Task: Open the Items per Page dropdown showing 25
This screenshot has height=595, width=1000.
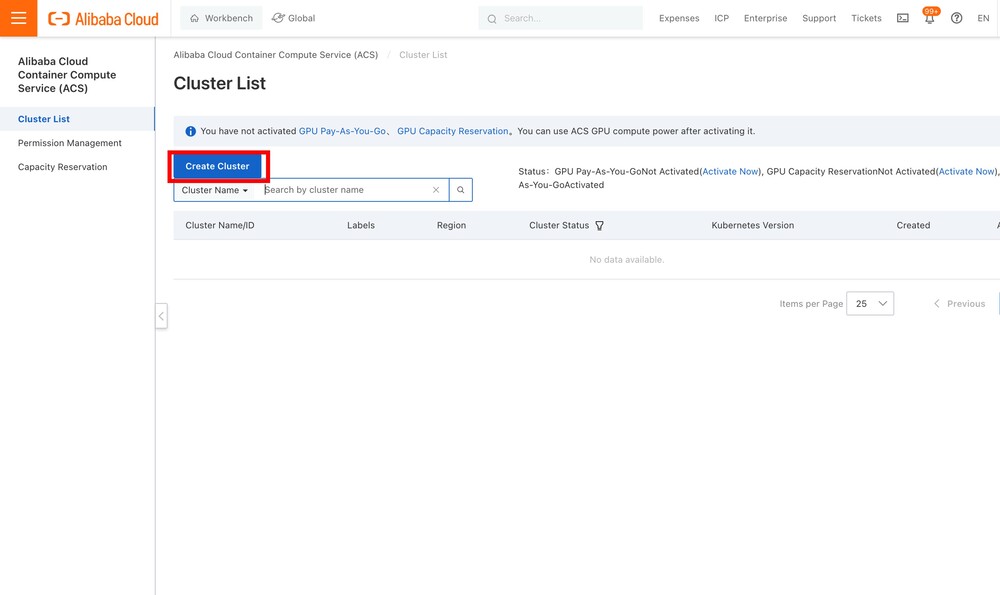Action: [870, 304]
